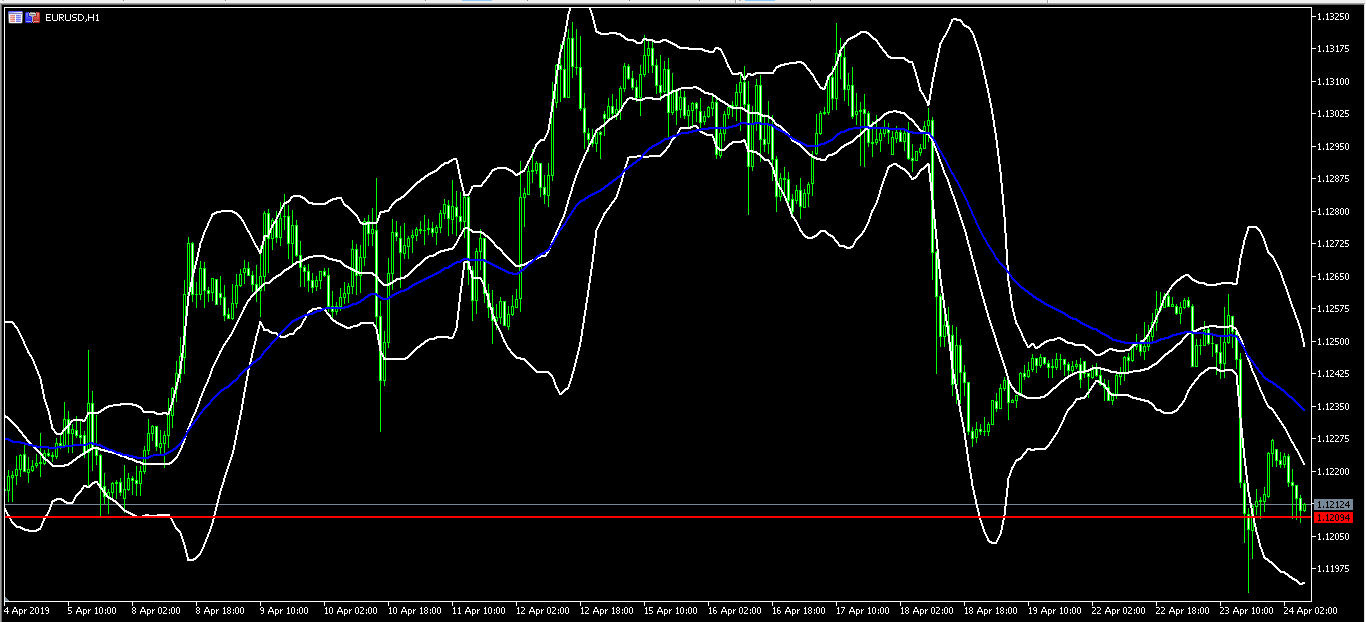Image resolution: width=1366 pixels, height=622 pixels.
Task: Select the EURUSD,H1 chart title
Action: 72,18
